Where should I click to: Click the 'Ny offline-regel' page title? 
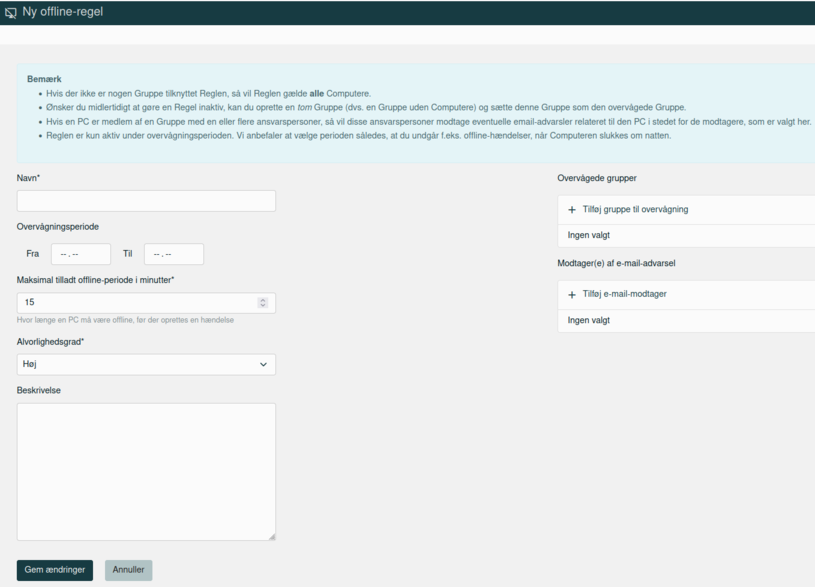(x=62, y=12)
